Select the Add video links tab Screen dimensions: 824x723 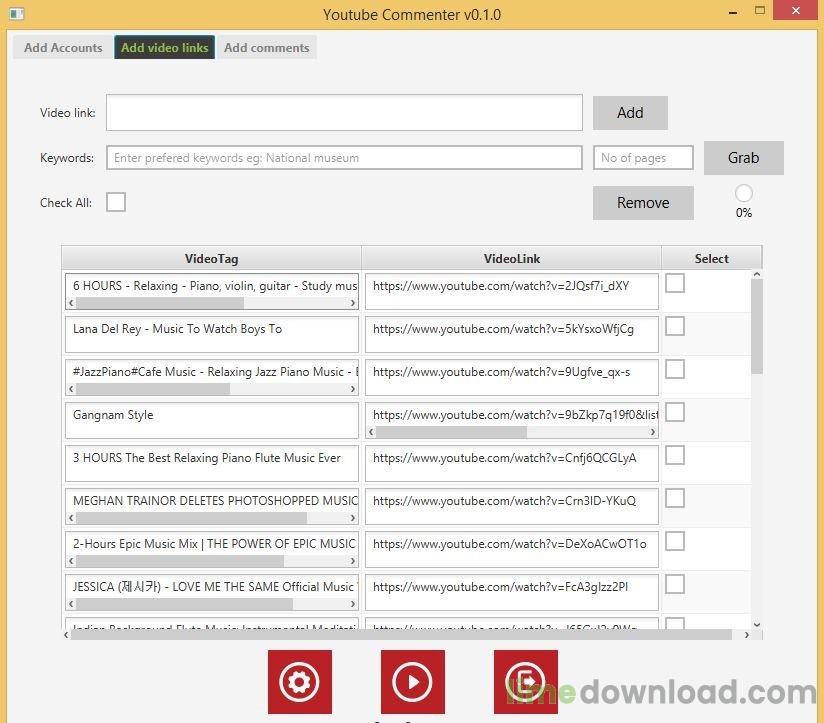164,47
